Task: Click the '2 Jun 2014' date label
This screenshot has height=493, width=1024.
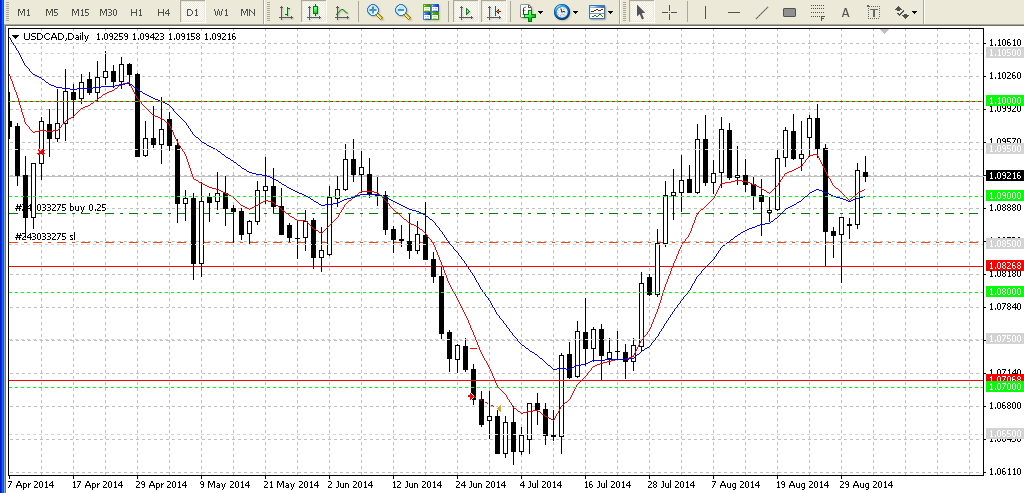Action: [350, 485]
